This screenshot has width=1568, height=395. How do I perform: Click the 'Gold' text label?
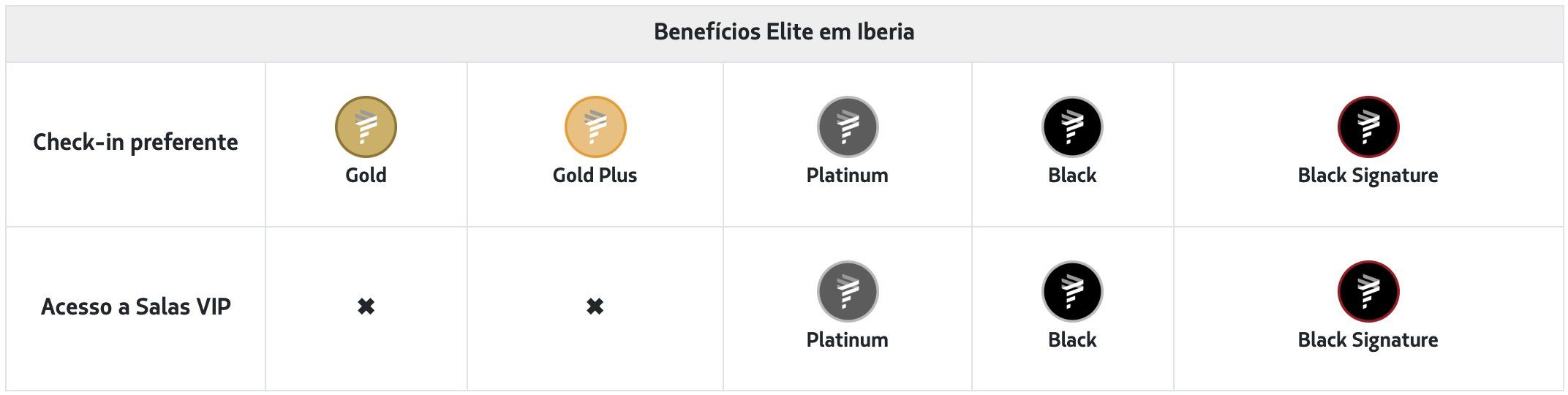(x=366, y=176)
